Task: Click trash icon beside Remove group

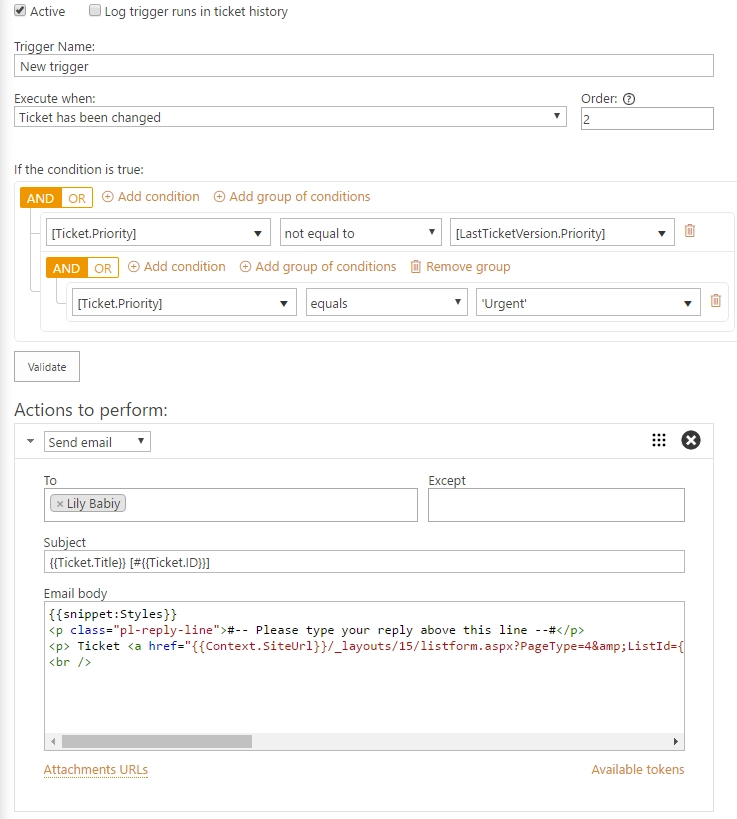Action: [415, 266]
